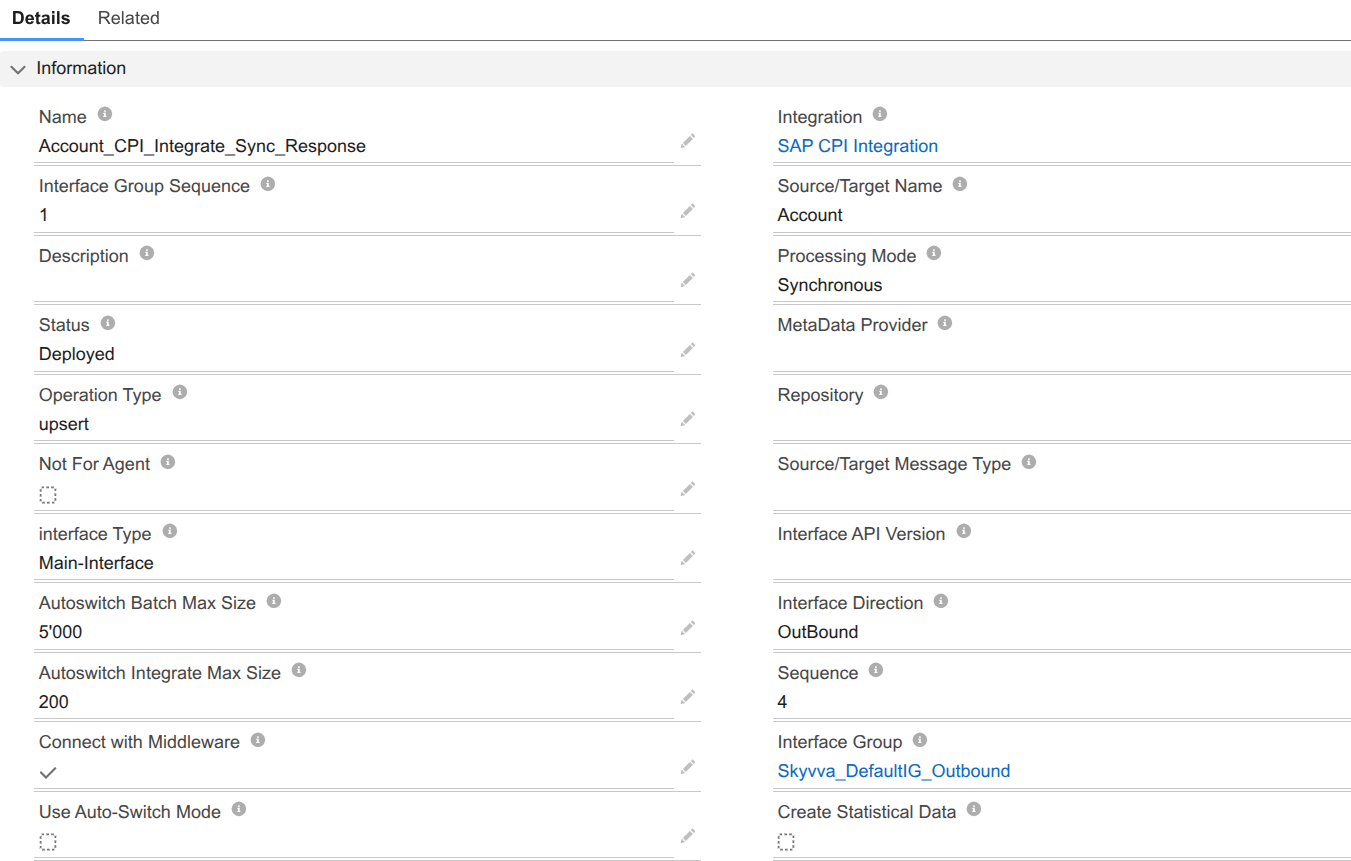Click info icon beside Integration label
1351x861 pixels.
pyautogui.click(x=880, y=115)
